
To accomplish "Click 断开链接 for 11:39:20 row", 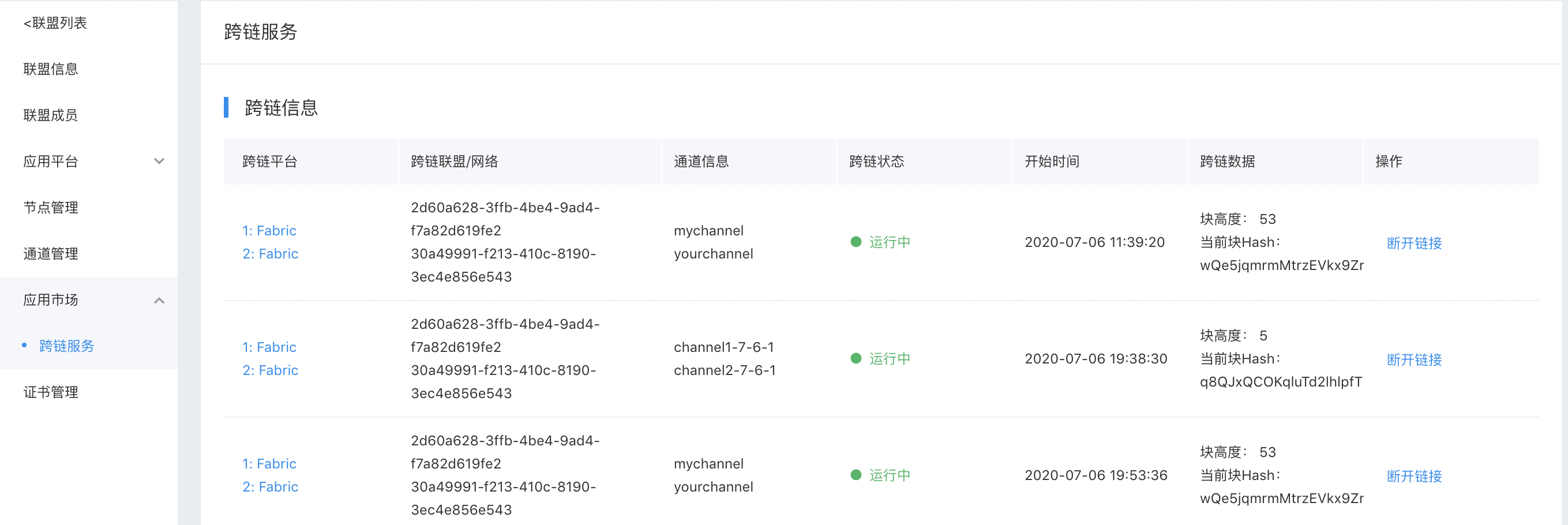I will click(x=1414, y=243).
